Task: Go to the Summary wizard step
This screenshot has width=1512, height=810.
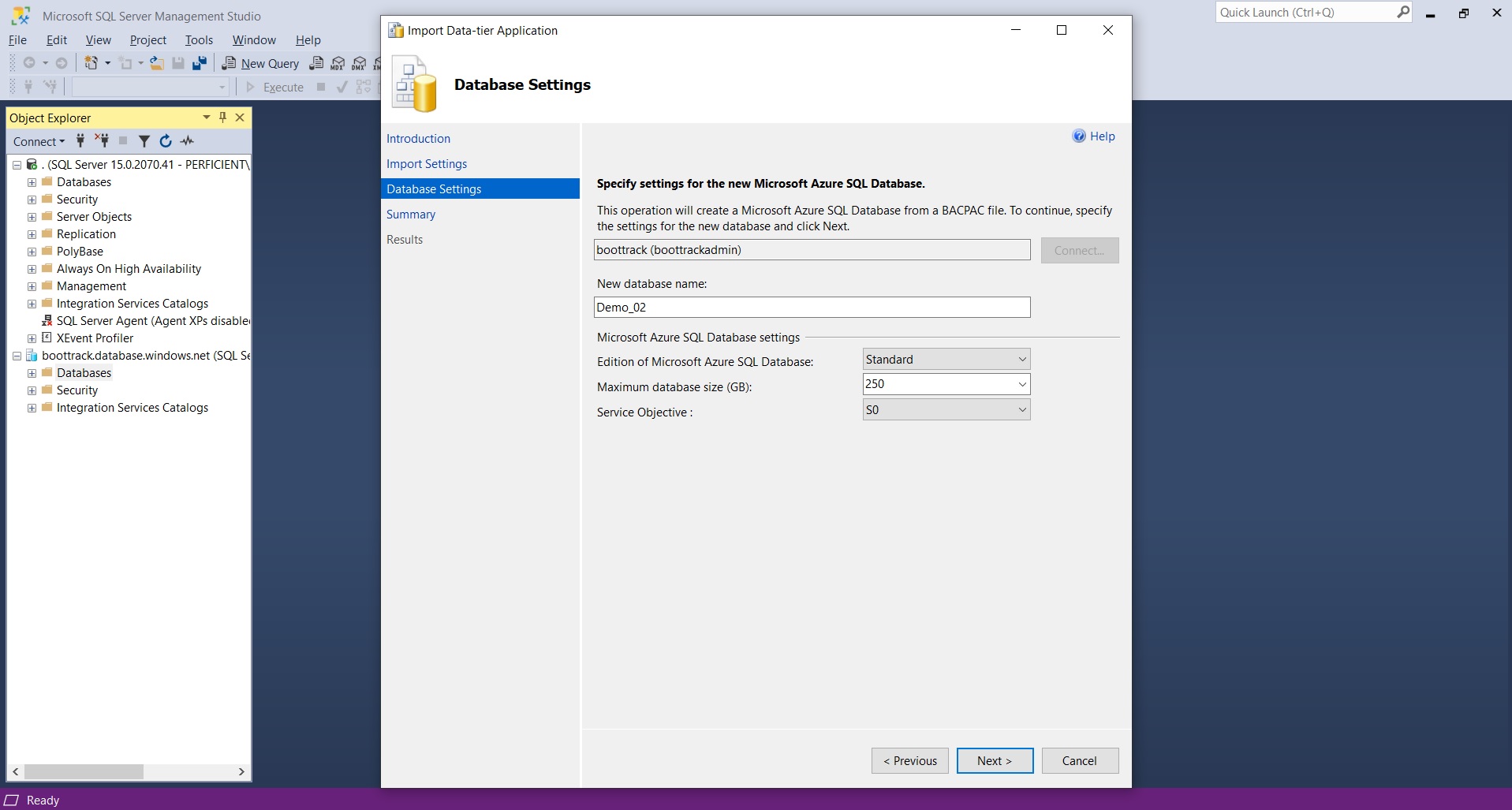Action: (410, 215)
